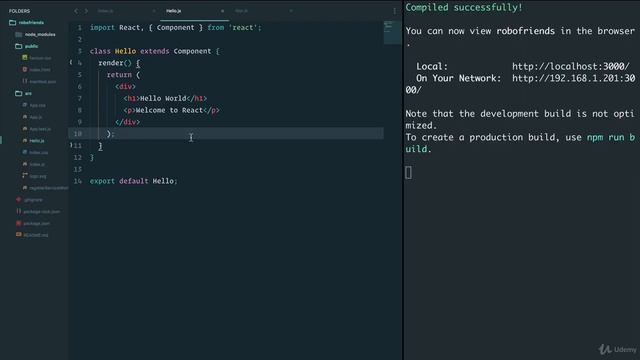This screenshot has width=640, height=360.
Task: Close the App.js tab
Action: tap(291, 11)
